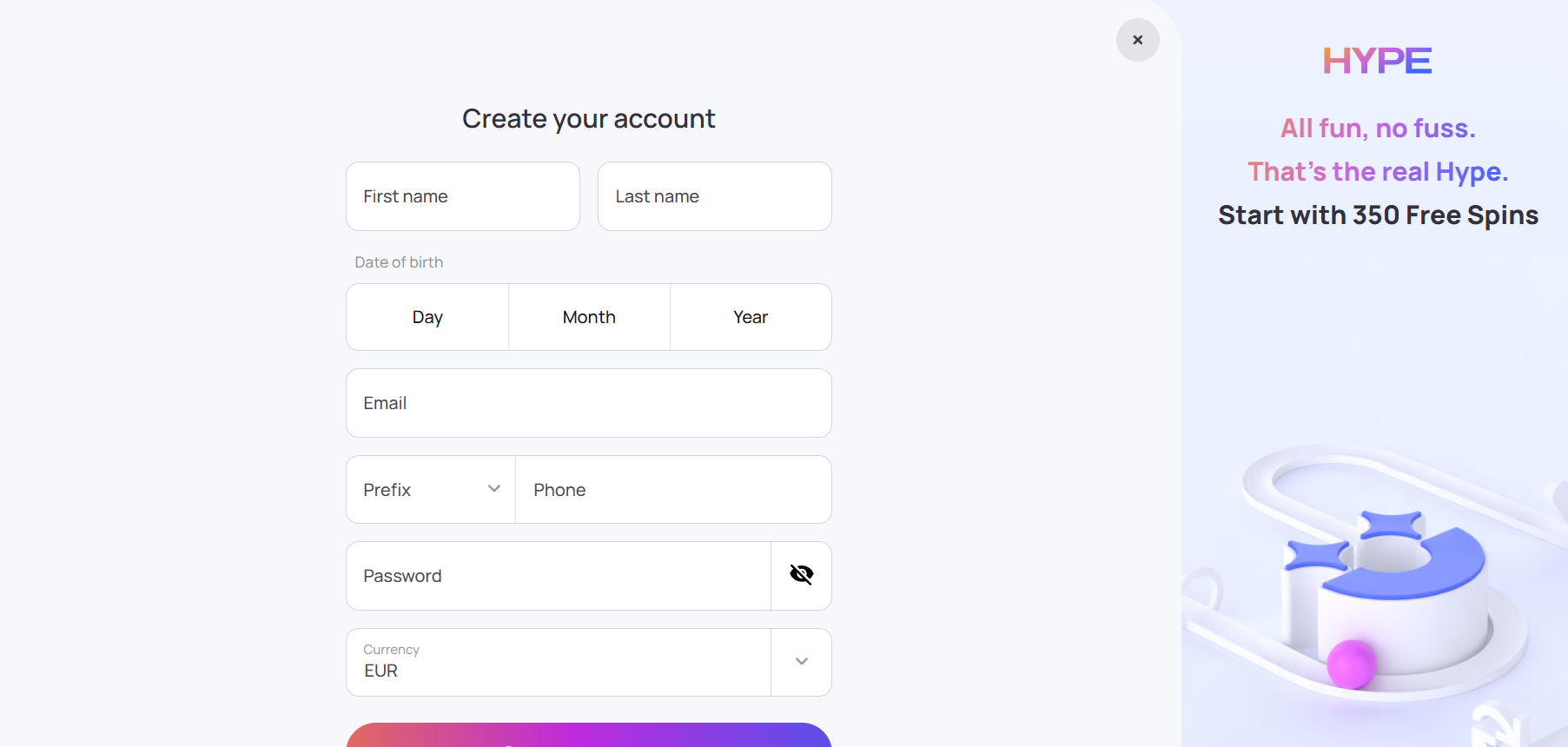The width and height of the screenshot is (1568, 747).
Task: Select the Password input field
Action: tap(559, 576)
